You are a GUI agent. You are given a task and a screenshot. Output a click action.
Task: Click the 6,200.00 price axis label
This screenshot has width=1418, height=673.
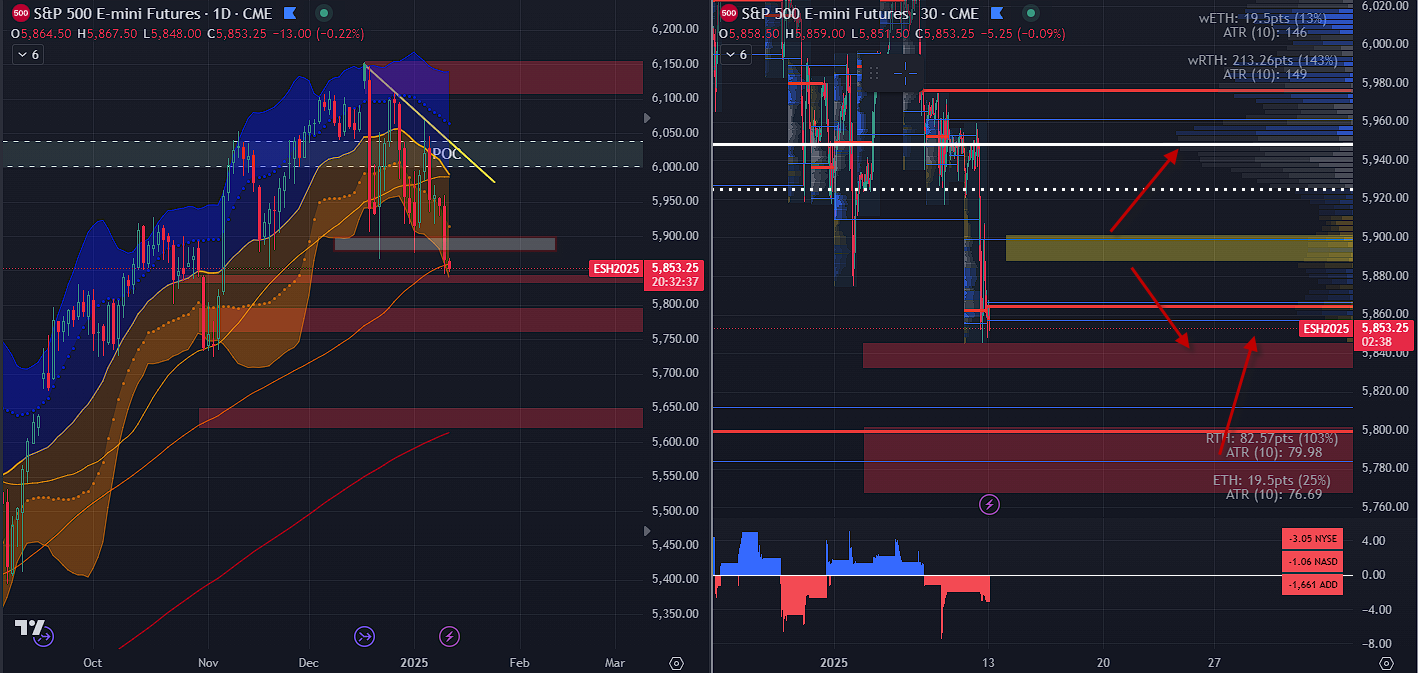pyautogui.click(x=677, y=29)
